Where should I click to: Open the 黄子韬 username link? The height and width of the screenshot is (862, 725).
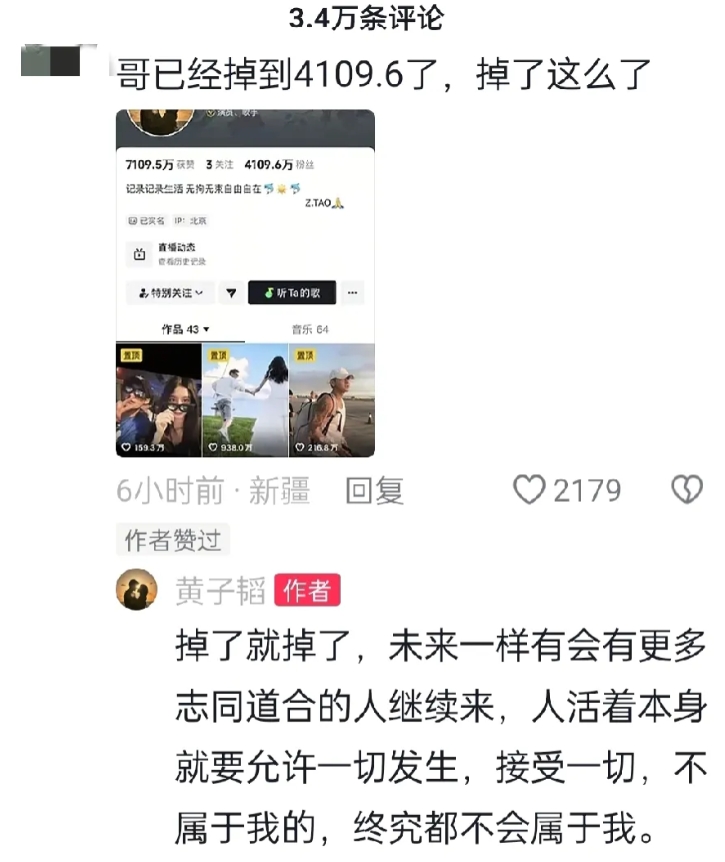[x=220, y=590]
